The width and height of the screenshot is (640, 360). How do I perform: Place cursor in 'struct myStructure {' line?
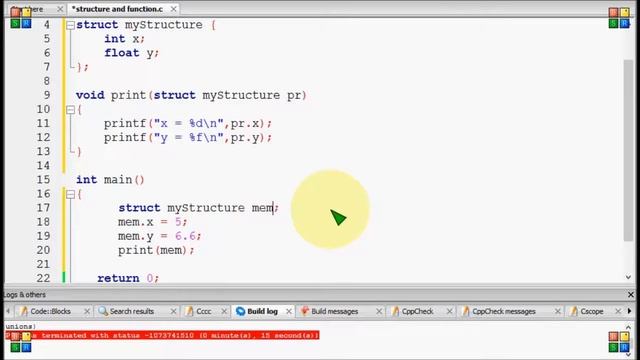click(146, 25)
